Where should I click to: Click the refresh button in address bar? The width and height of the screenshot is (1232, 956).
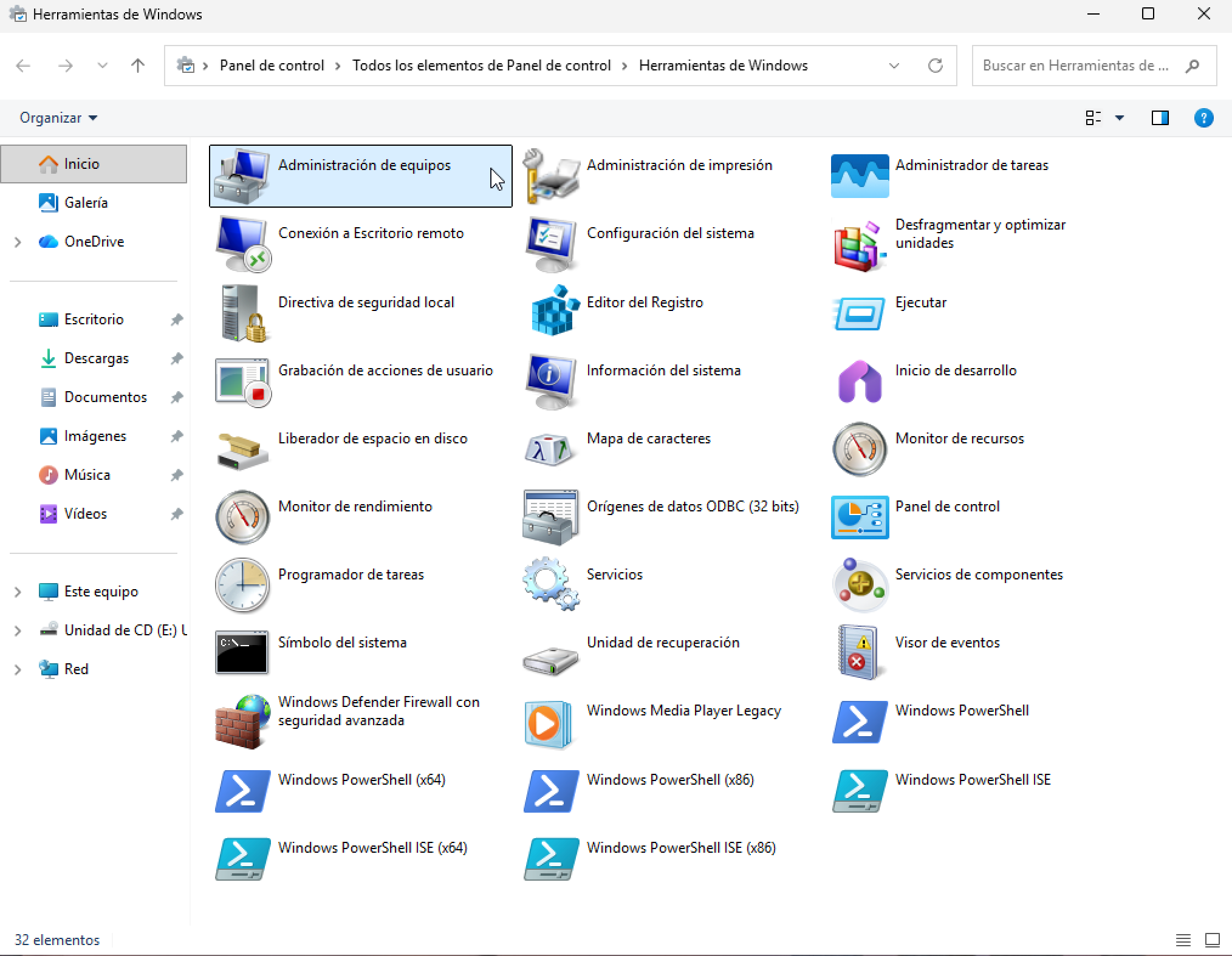pyautogui.click(x=935, y=66)
